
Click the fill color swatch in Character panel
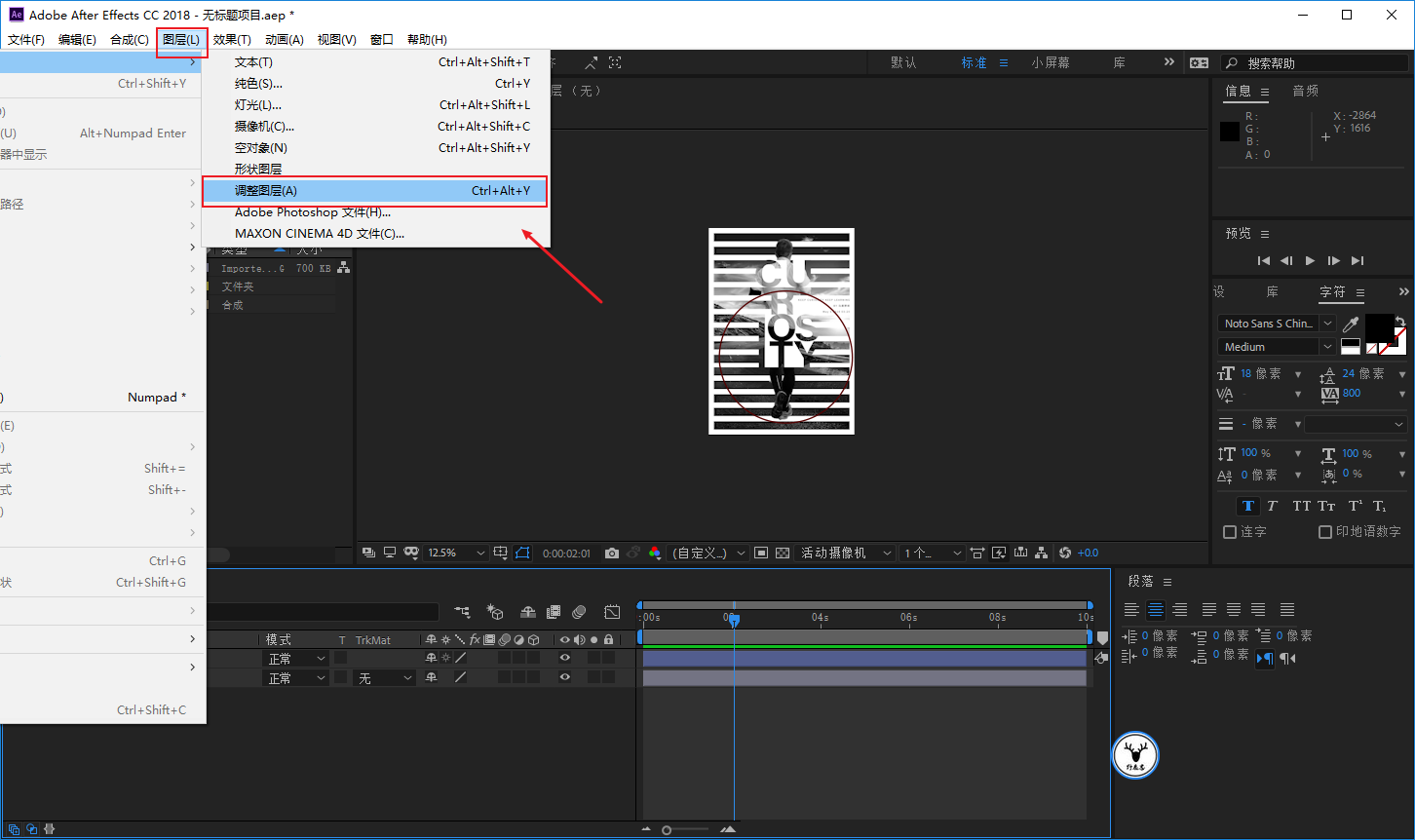pos(1380,327)
